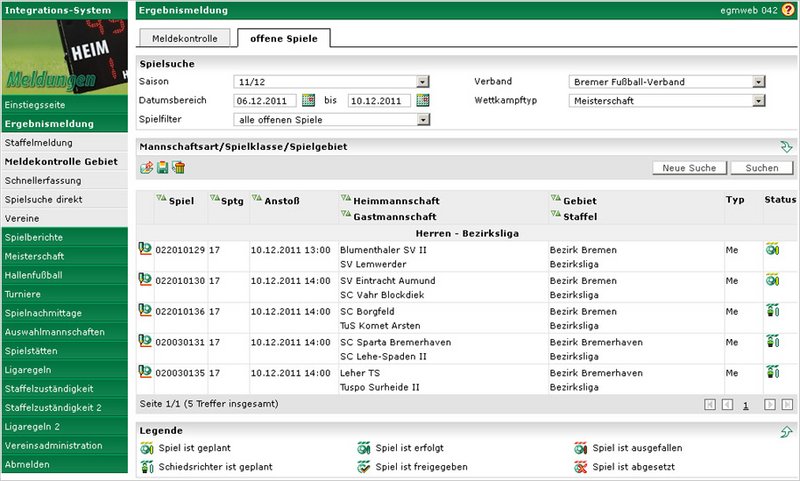Click the help question mark icon

pos(788,10)
